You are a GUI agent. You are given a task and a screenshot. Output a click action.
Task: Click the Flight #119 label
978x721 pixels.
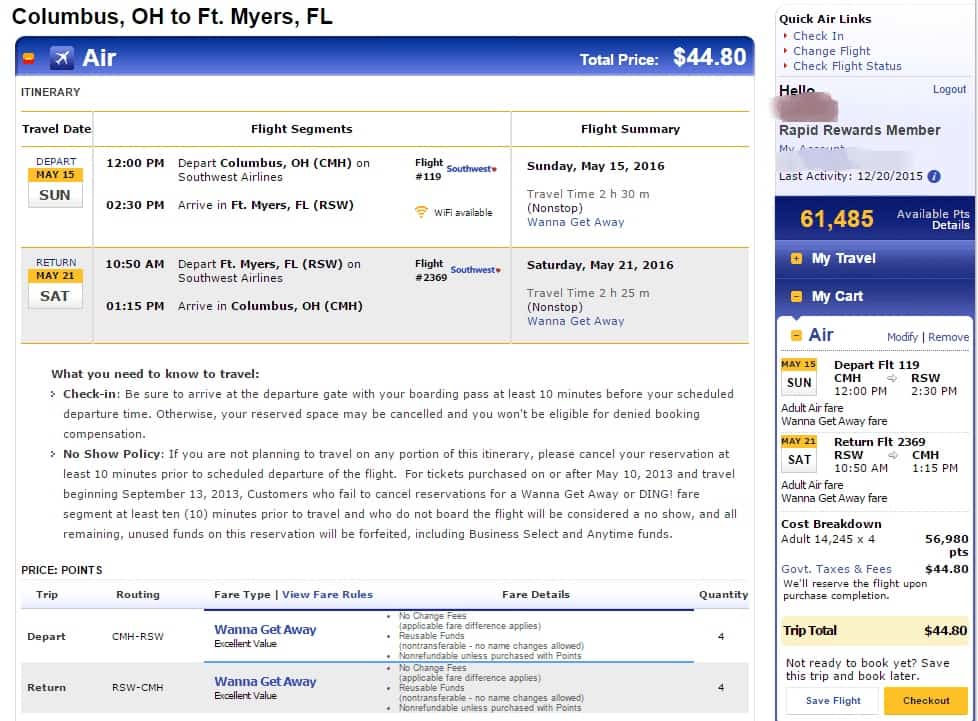[428, 169]
